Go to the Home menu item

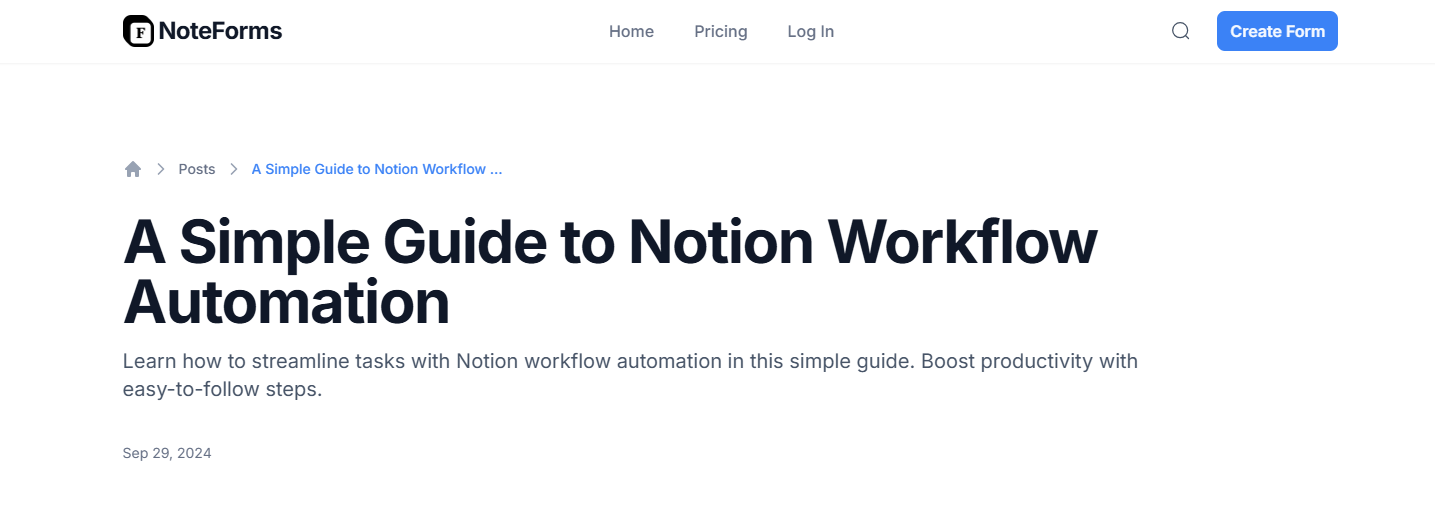click(x=631, y=31)
